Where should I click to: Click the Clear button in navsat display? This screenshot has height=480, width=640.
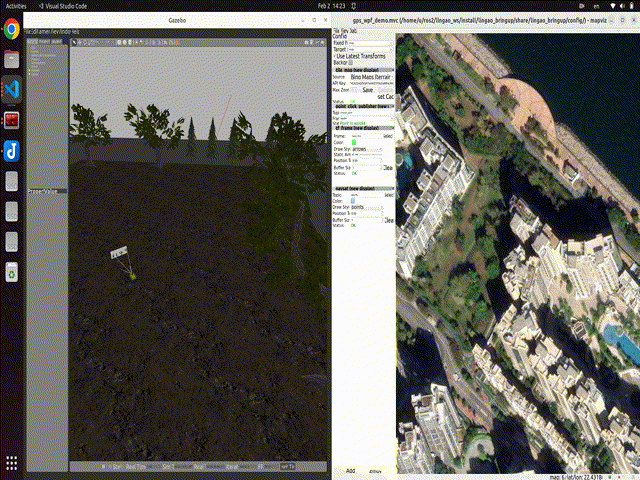click(x=389, y=220)
